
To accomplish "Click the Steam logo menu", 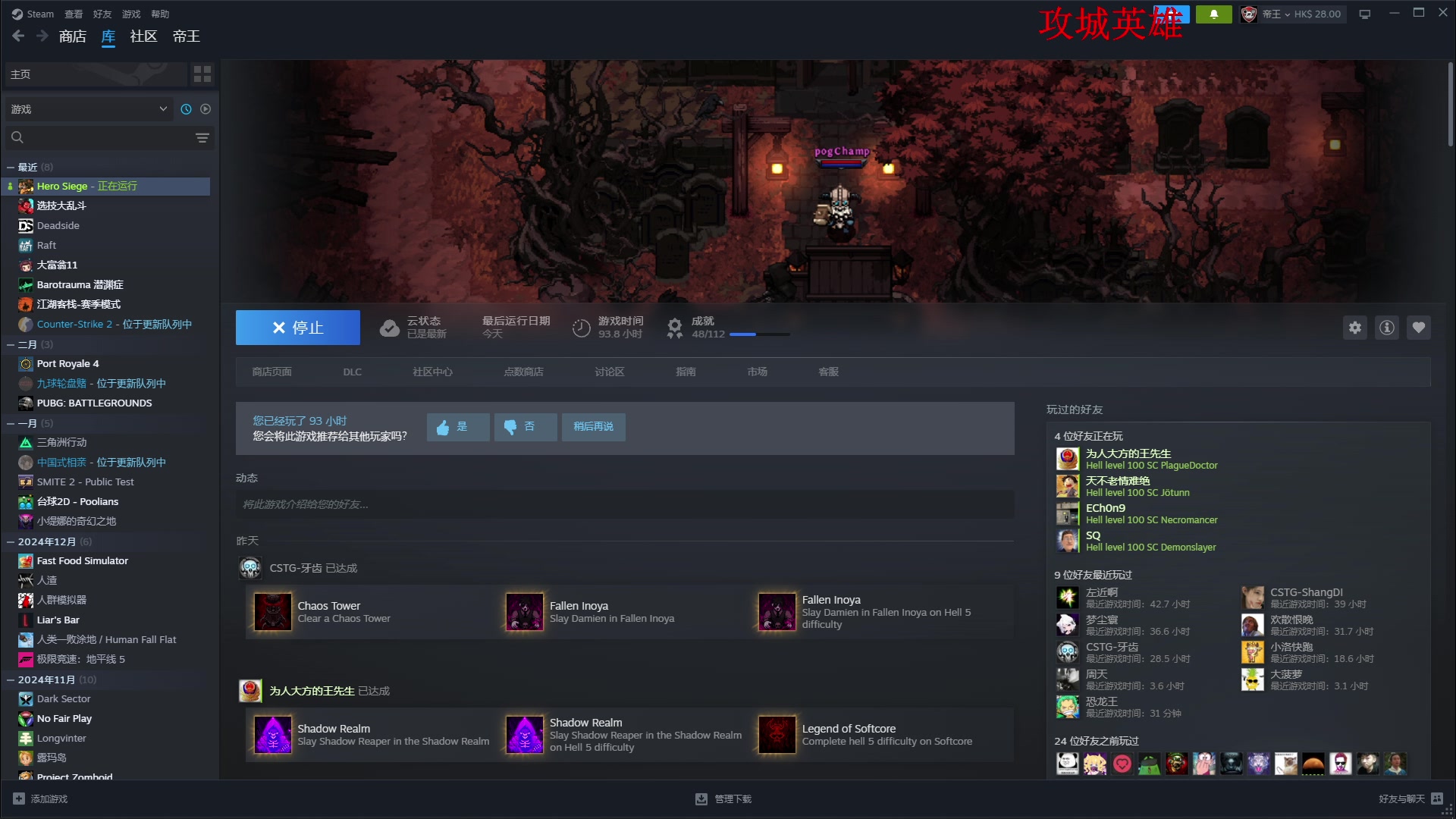I will 33,14.
